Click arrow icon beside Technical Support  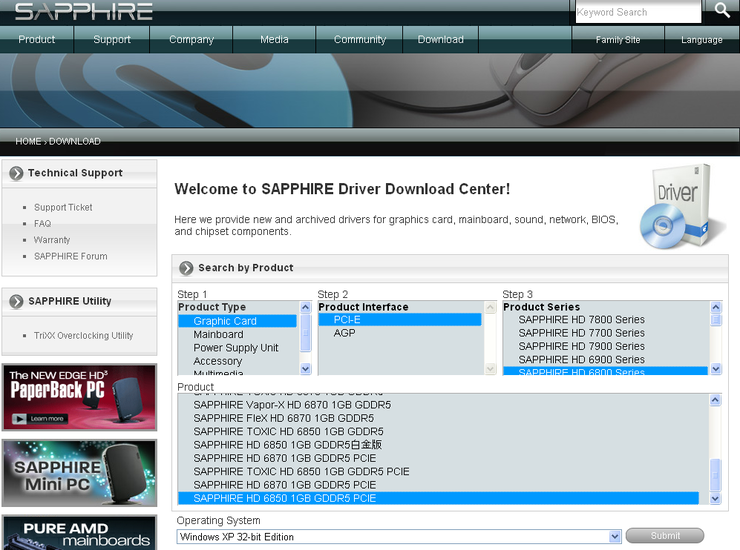click(16, 173)
